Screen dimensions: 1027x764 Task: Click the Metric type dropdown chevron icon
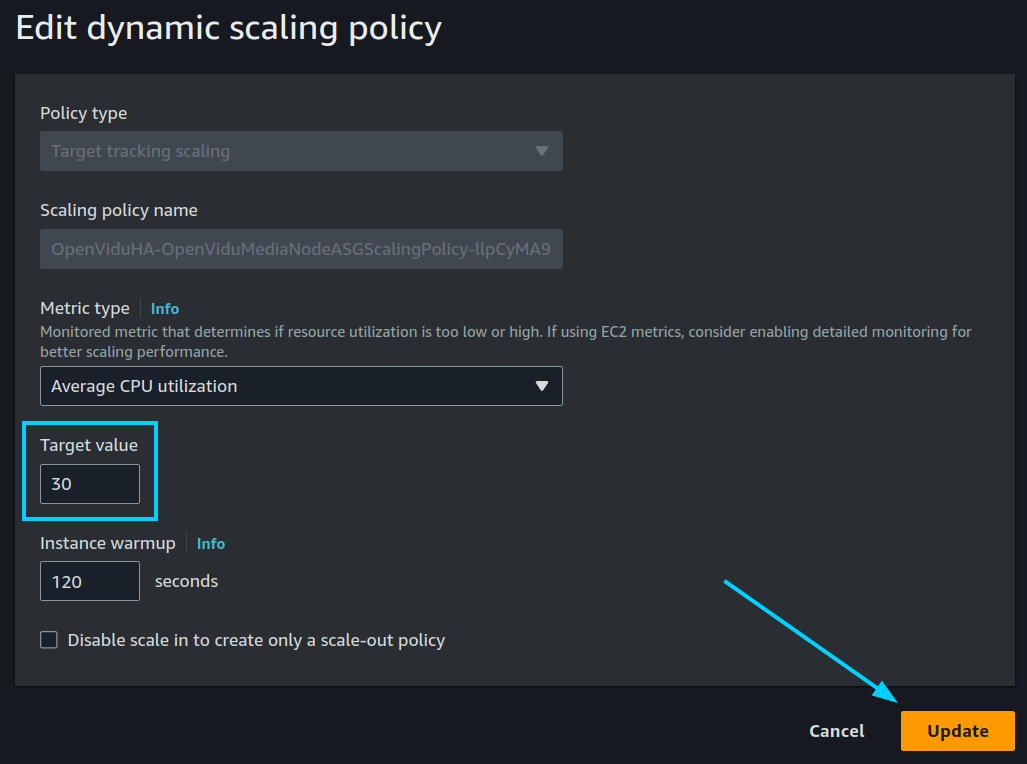[542, 386]
